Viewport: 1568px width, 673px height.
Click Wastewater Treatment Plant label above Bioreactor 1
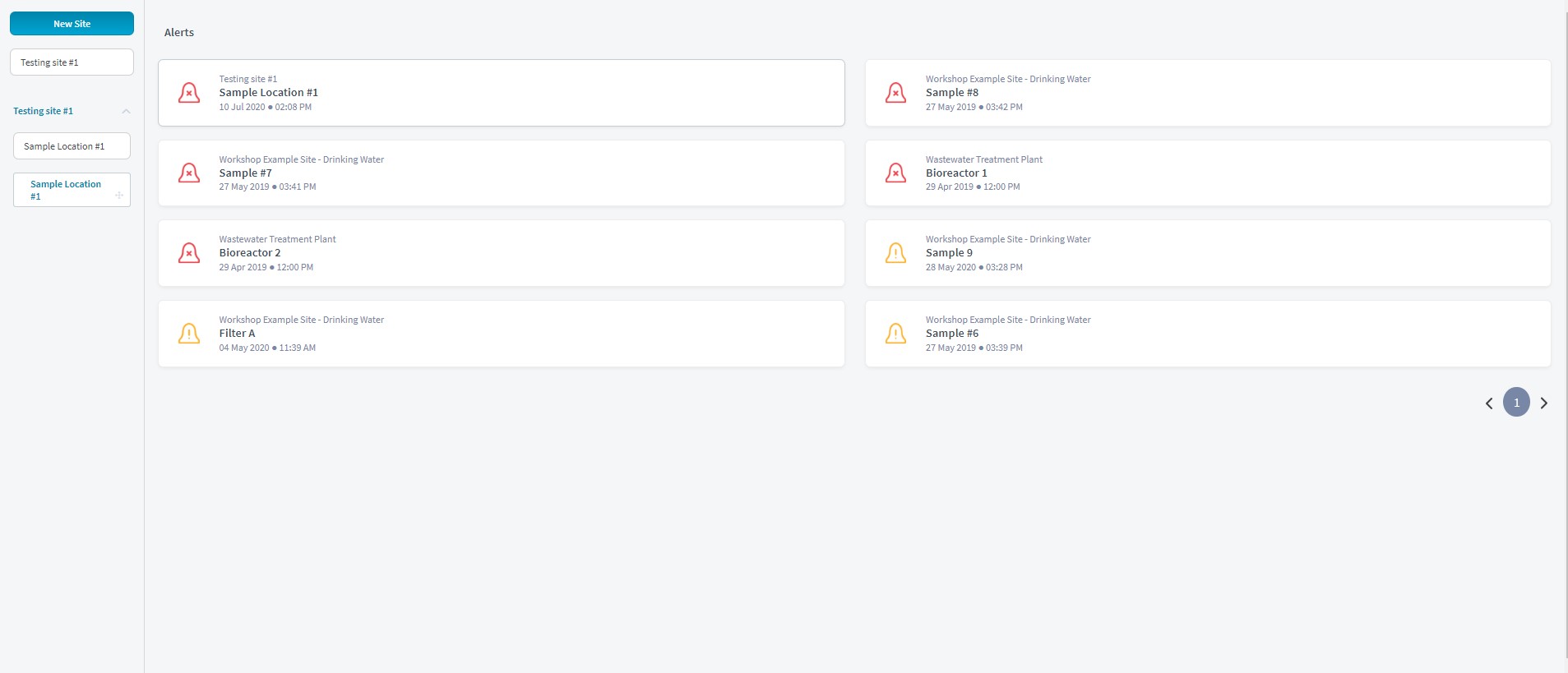coord(984,159)
